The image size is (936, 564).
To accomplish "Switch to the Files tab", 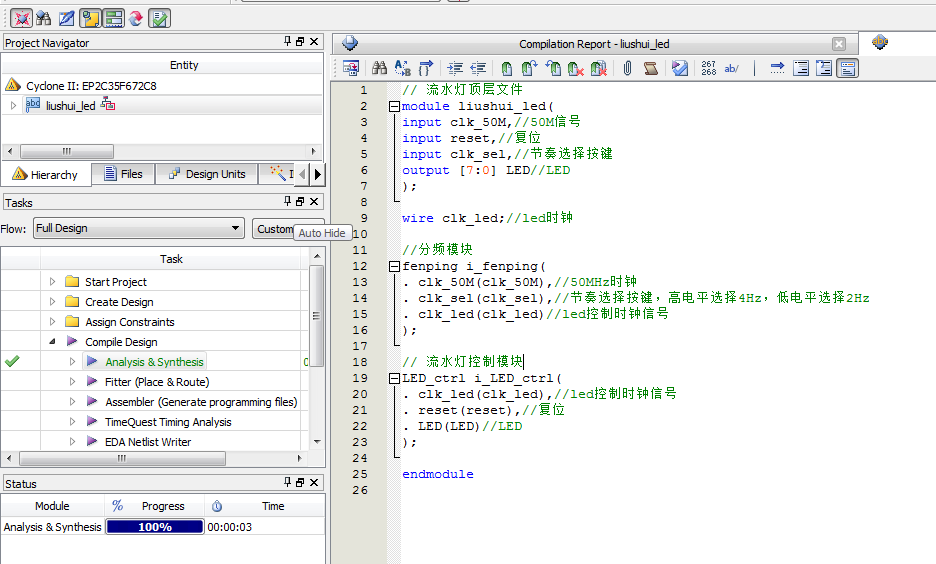I will [x=123, y=174].
